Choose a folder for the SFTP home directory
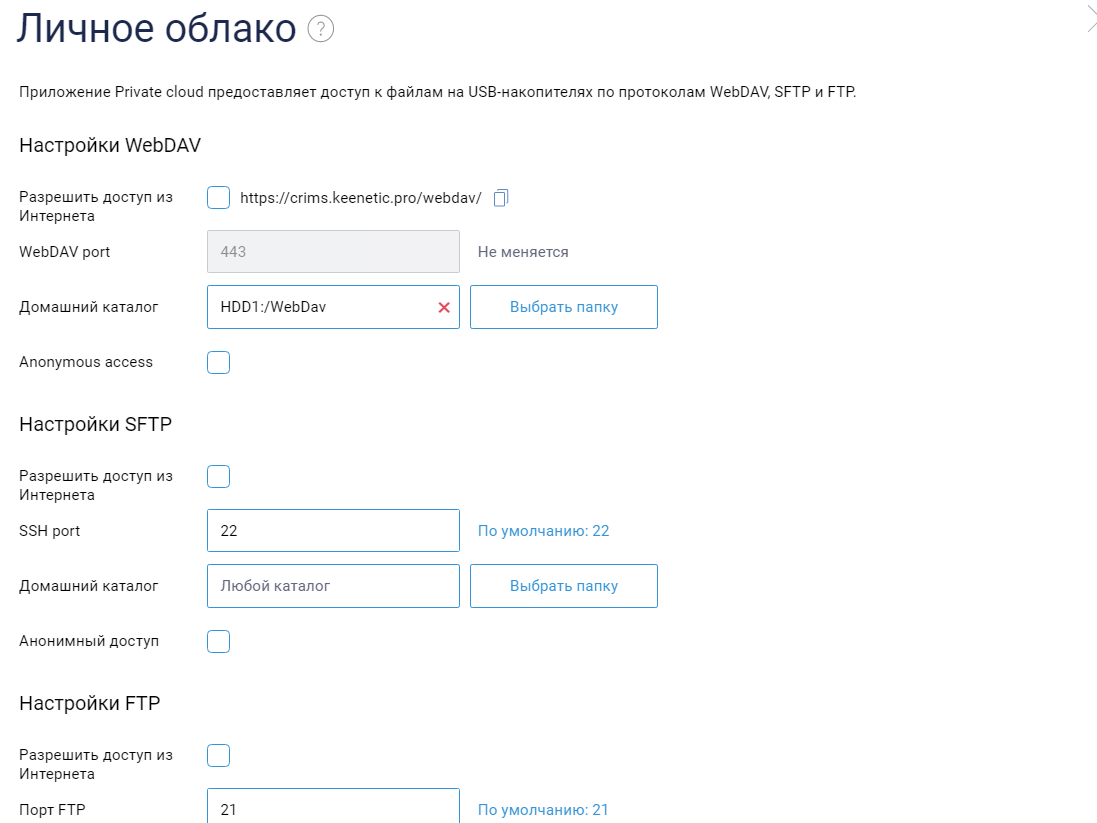The image size is (1097, 823). (564, 586)
